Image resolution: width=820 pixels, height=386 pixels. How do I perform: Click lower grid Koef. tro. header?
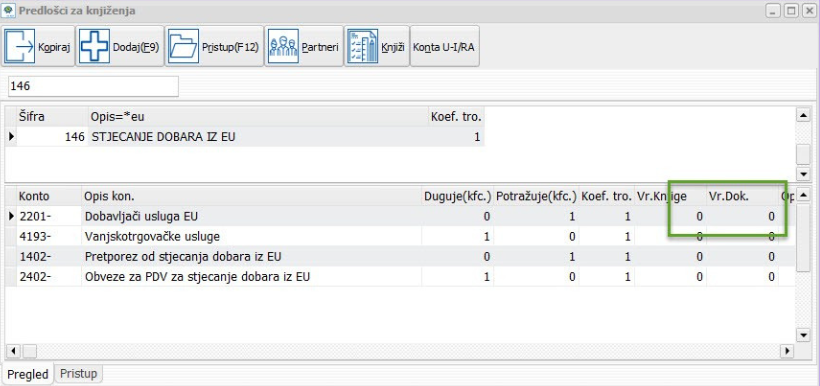[606, 197]
